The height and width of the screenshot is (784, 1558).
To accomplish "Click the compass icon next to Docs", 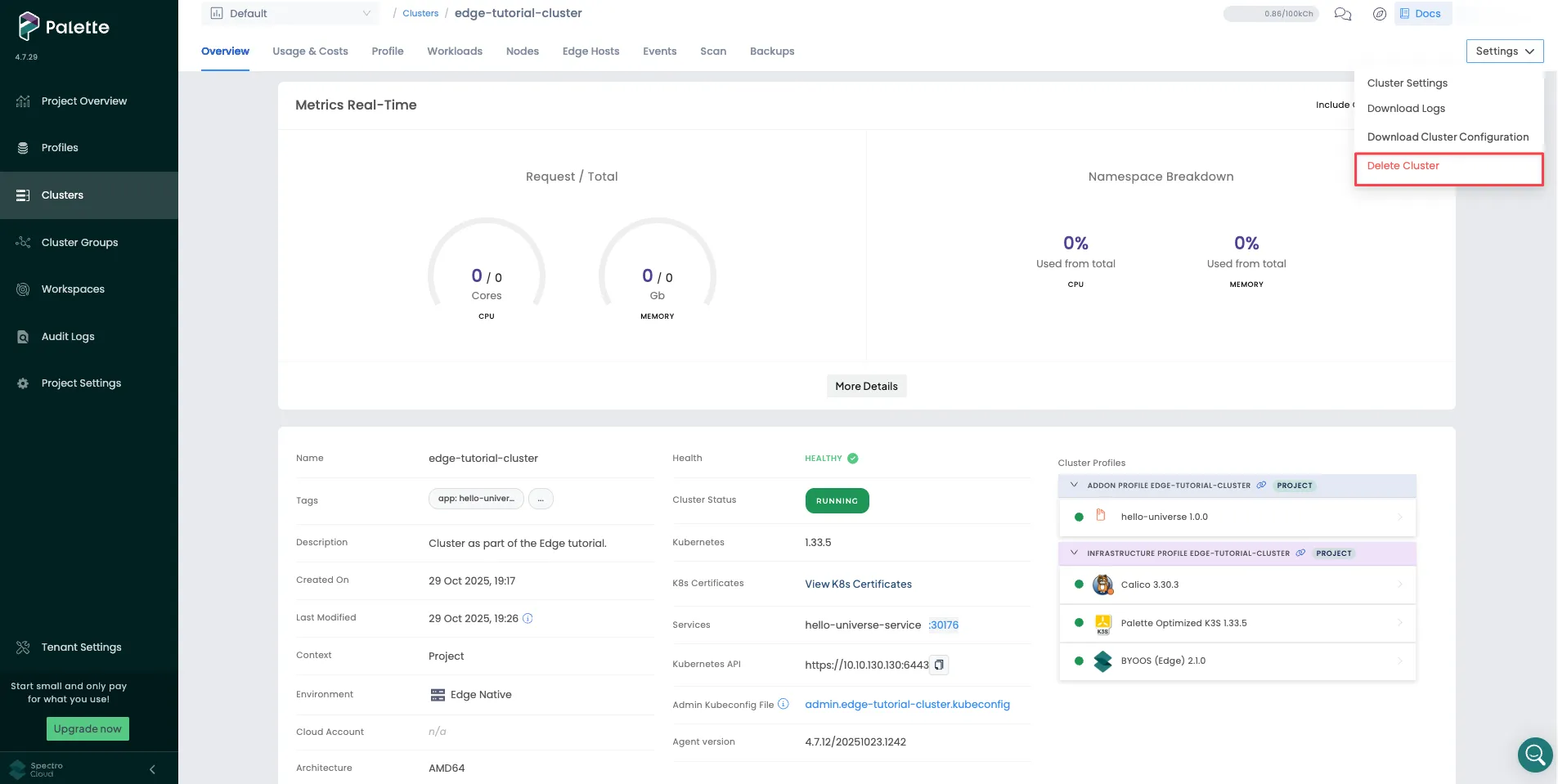I will 1381,14.
